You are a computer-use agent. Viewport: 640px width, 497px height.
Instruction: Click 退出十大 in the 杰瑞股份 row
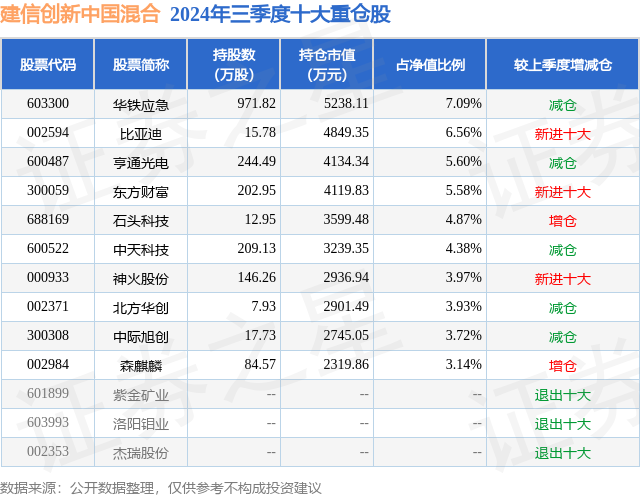click(563, 453)
